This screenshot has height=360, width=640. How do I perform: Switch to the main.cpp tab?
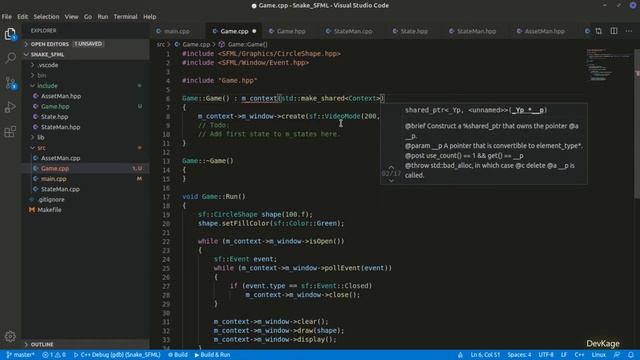click(177, 31)
